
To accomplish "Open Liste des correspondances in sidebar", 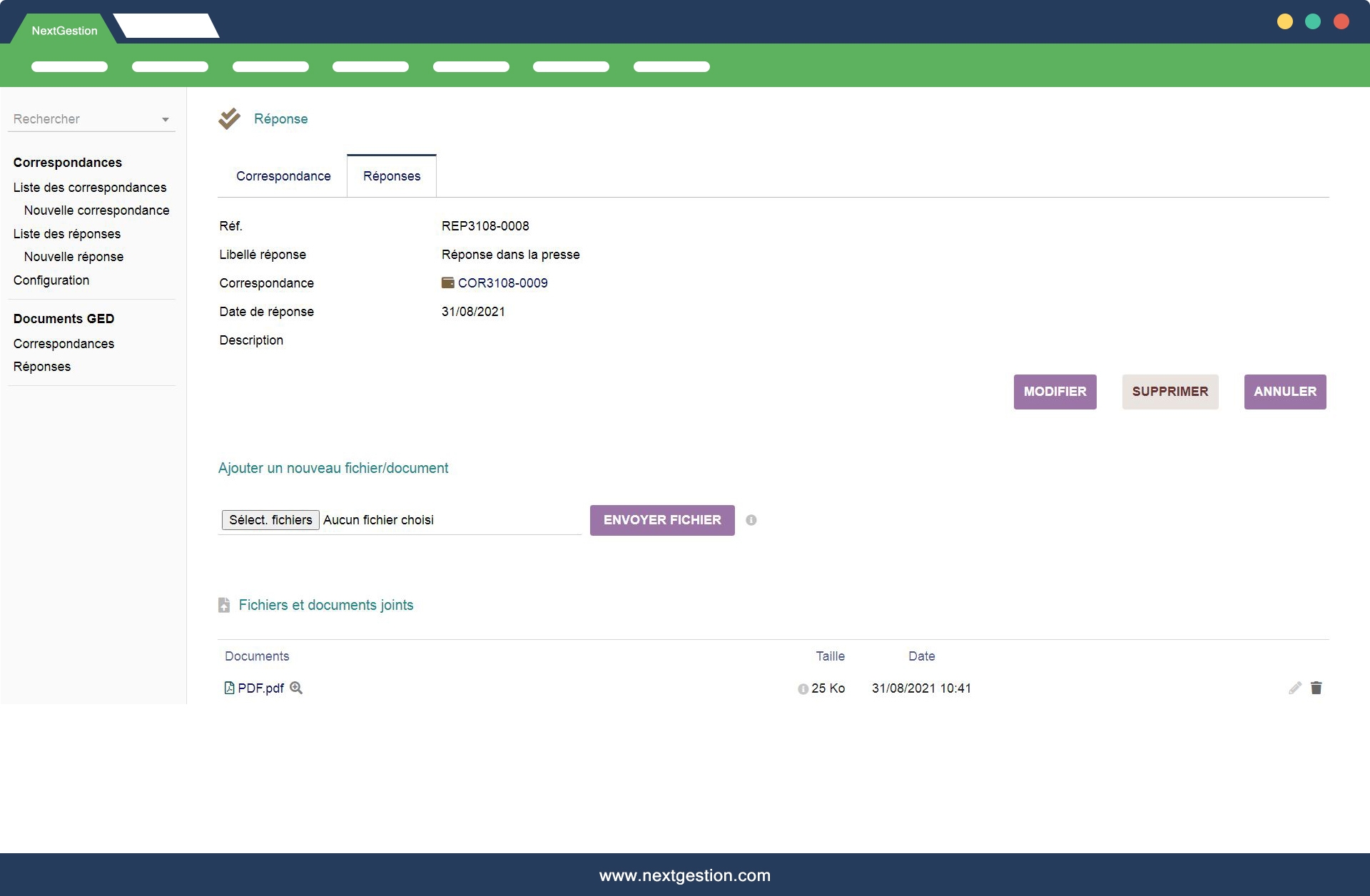I will click(x=90, y=188).
